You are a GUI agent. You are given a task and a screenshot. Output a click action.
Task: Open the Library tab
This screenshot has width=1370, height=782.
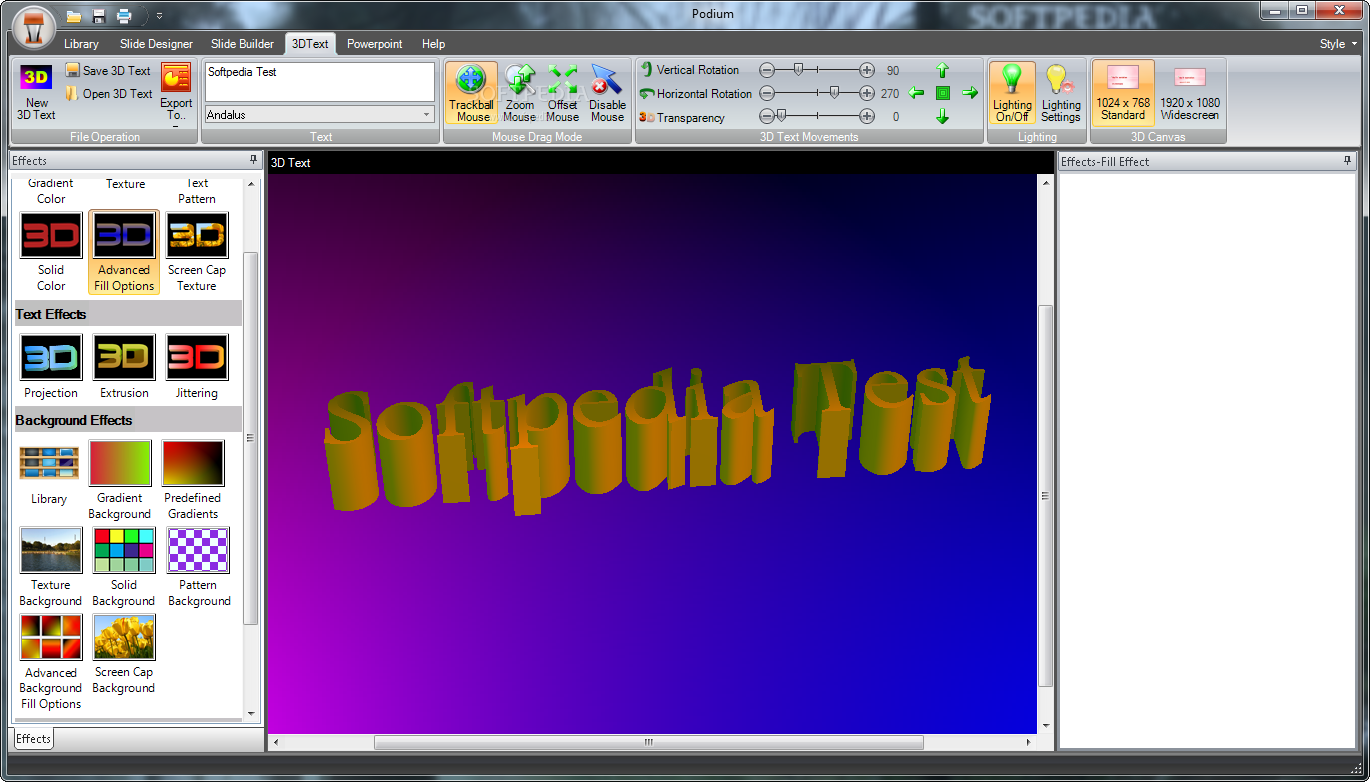(81, 44)
